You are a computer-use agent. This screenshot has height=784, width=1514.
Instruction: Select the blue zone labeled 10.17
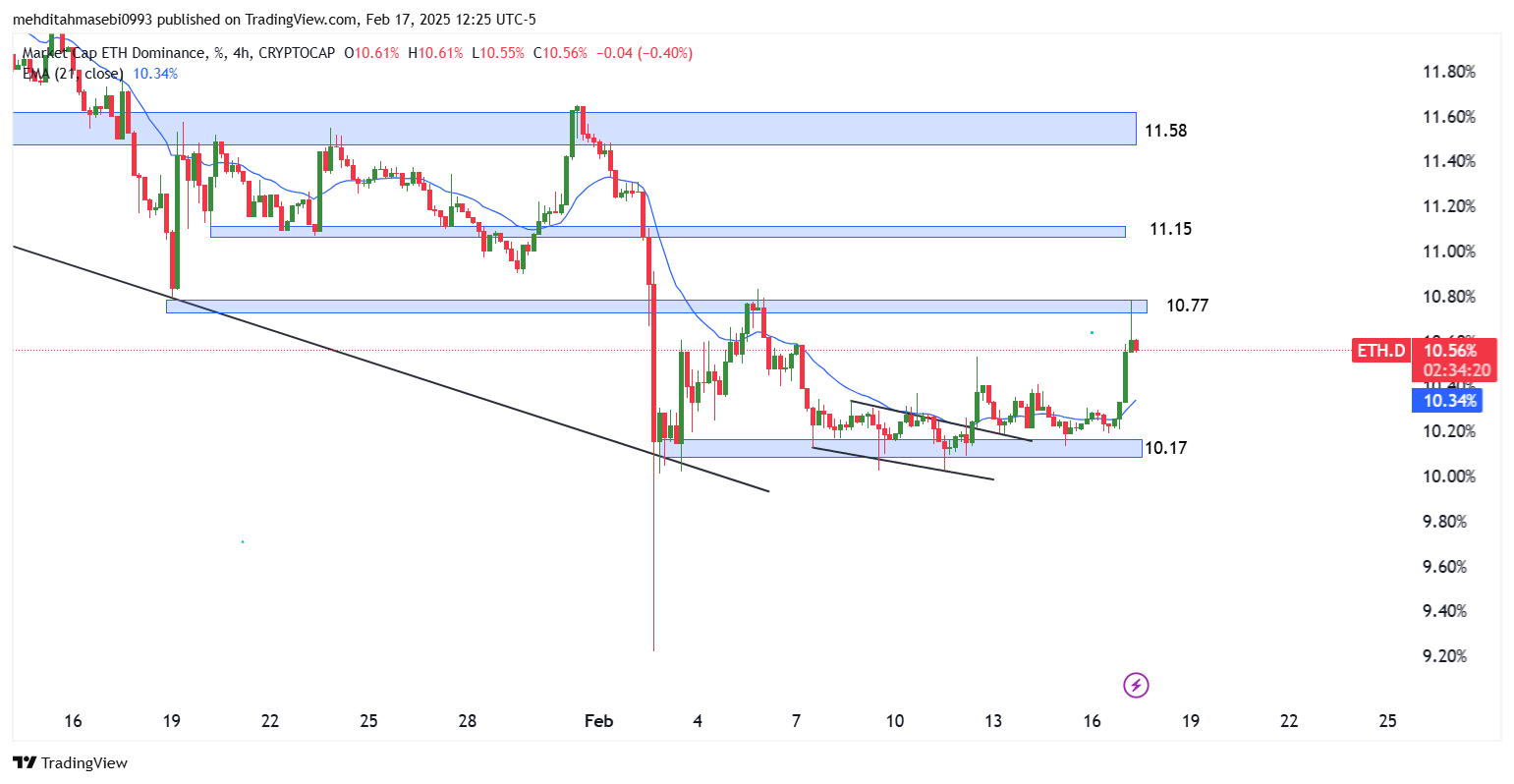(x=903, y=448)
